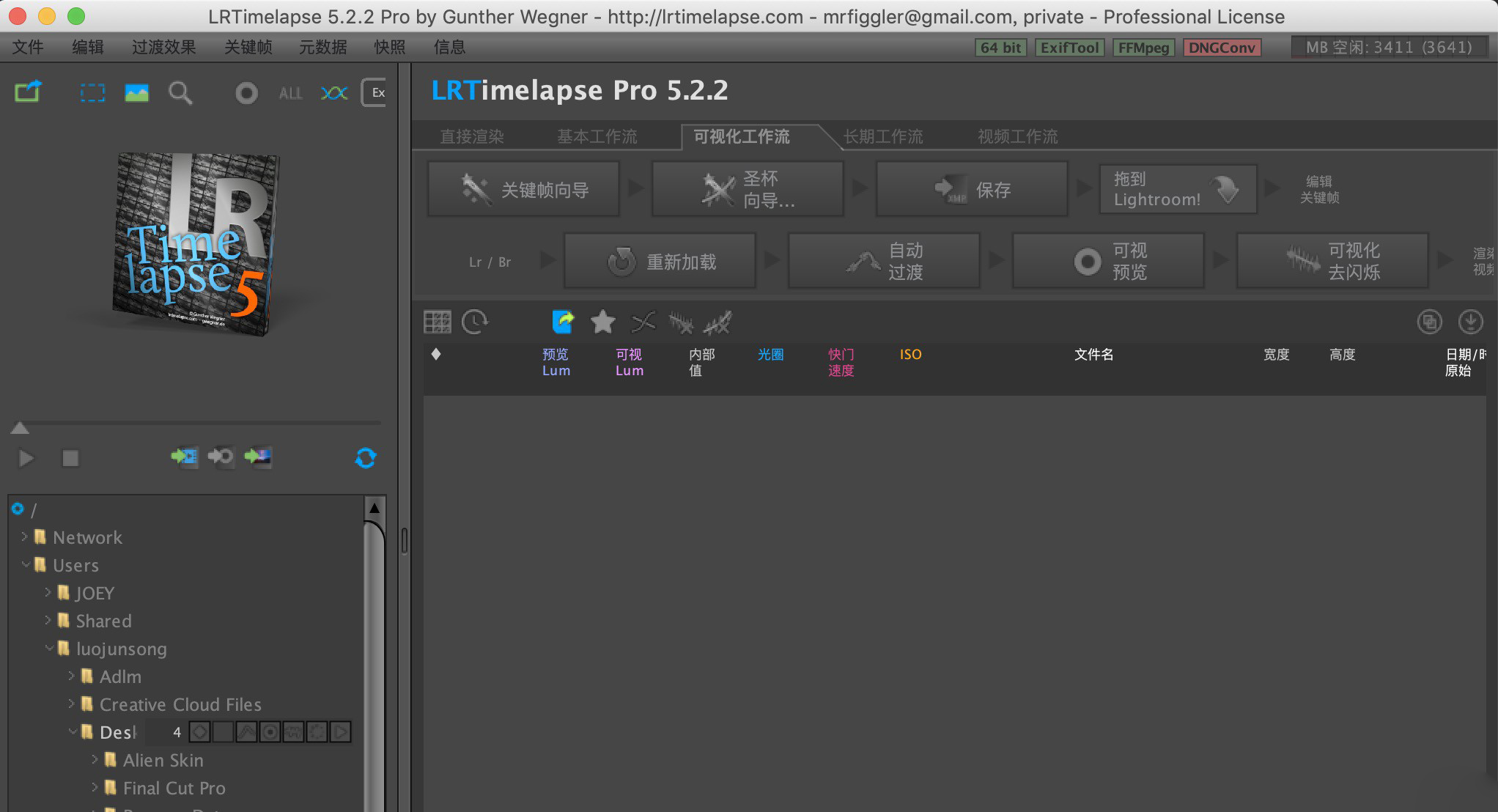This screenshot has height=812, width=1498.
Task: Toggle the circle visual preview filter icon
Action: [246, 93]
